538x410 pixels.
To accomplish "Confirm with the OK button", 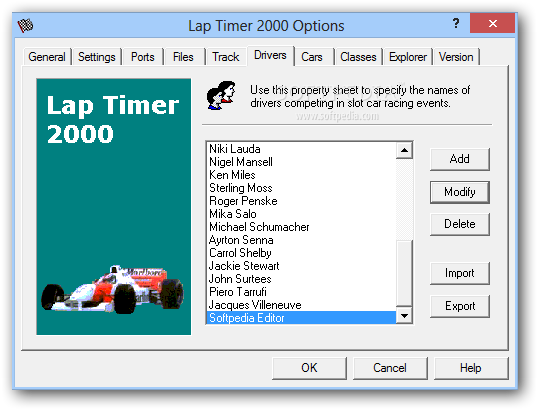I will point(309,368).
